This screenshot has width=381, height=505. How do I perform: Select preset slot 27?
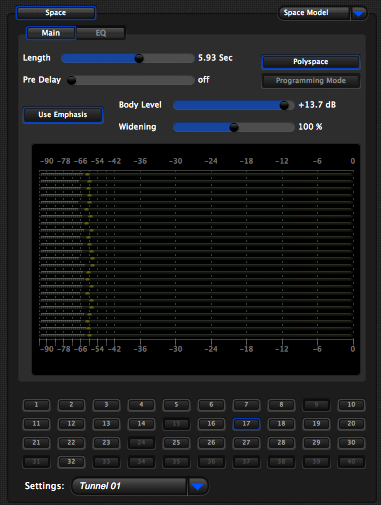tap(246, 443)
